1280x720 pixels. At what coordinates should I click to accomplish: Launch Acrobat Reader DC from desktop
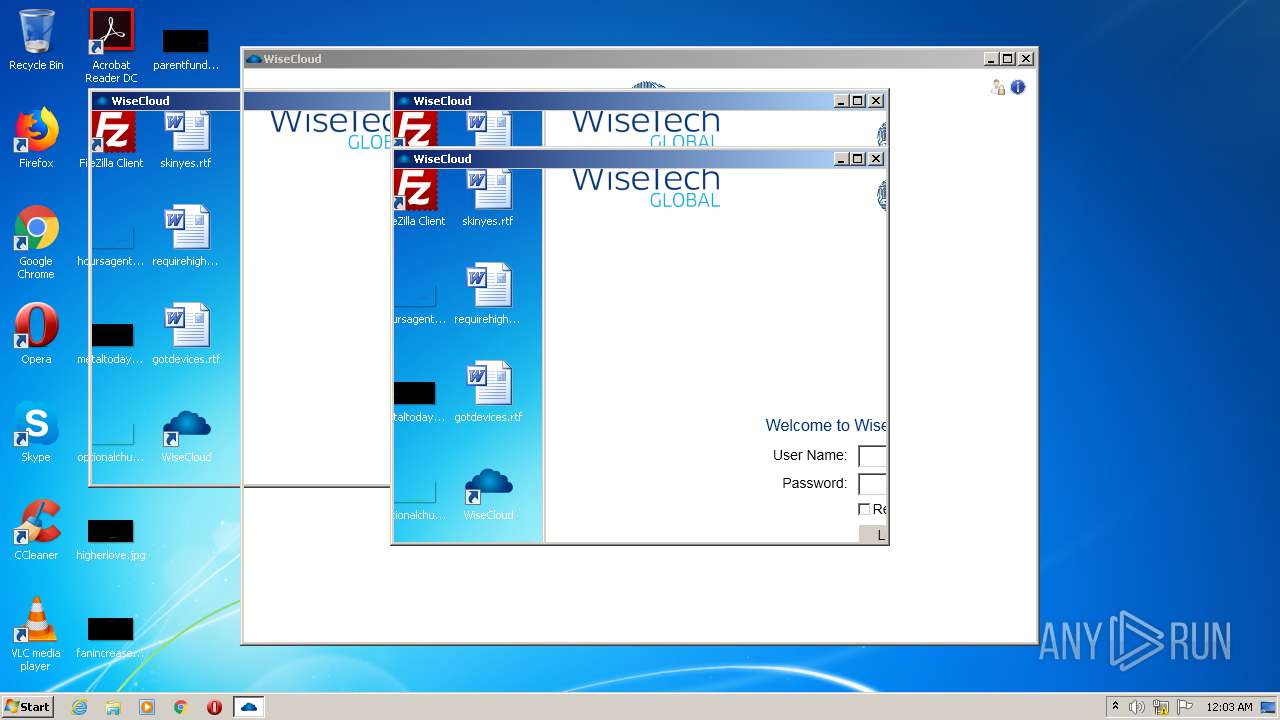(x=111, y=45)
